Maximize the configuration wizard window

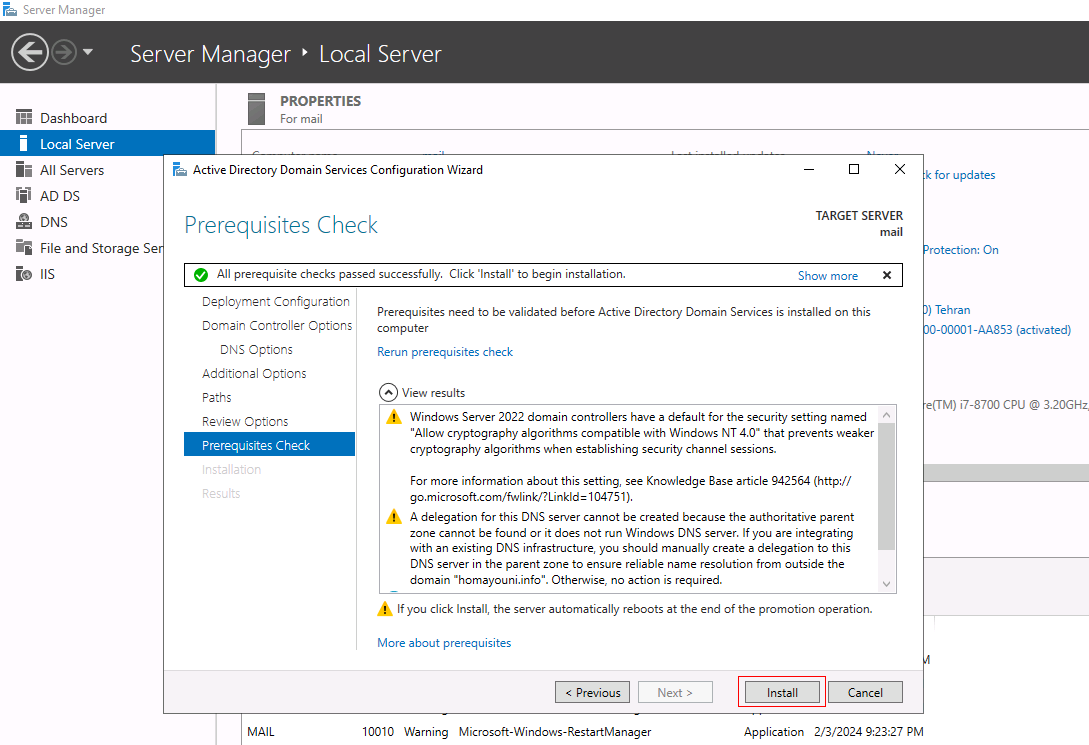854,169
